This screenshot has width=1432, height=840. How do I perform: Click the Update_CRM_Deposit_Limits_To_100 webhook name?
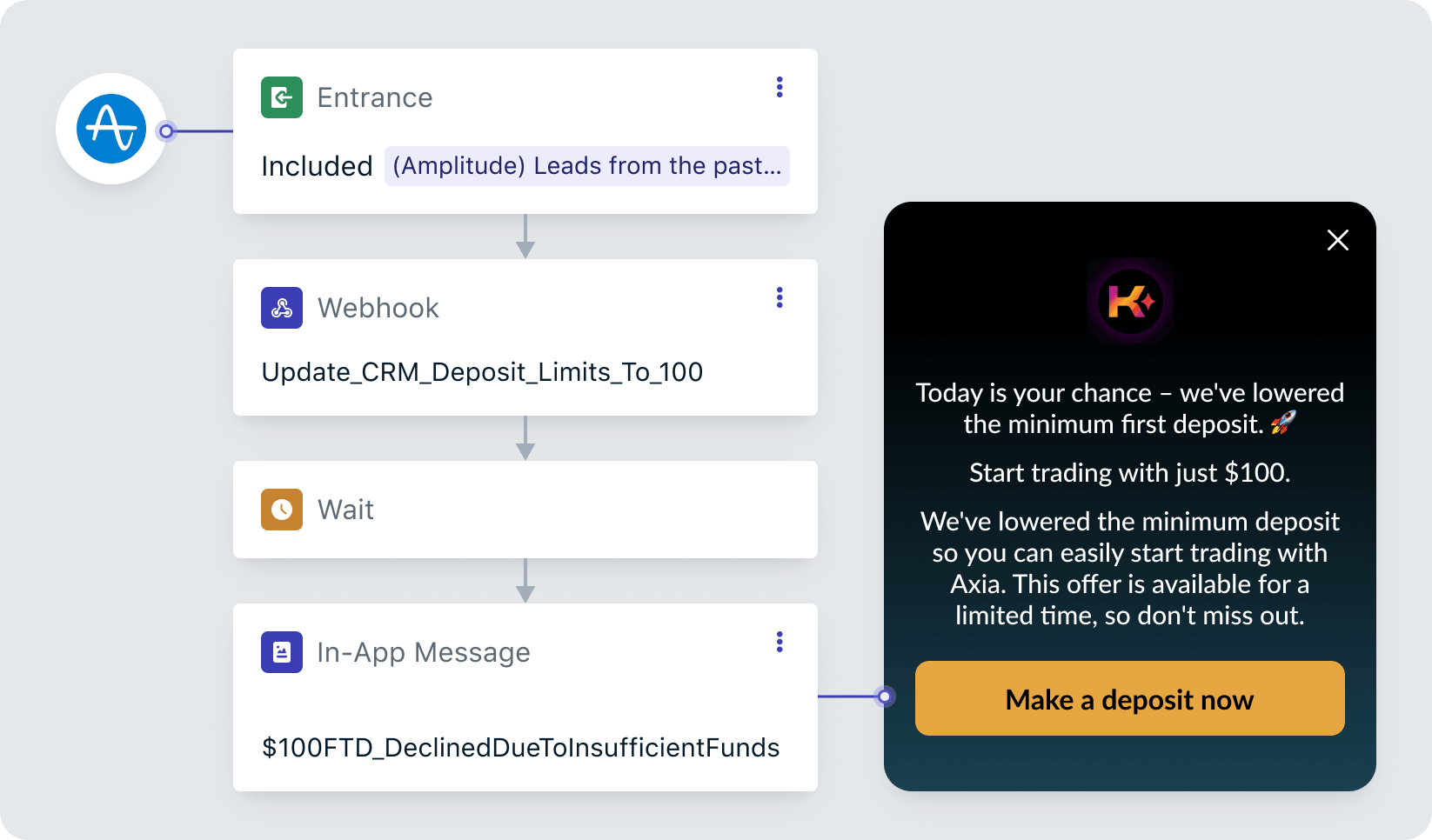tap(482, 372)
